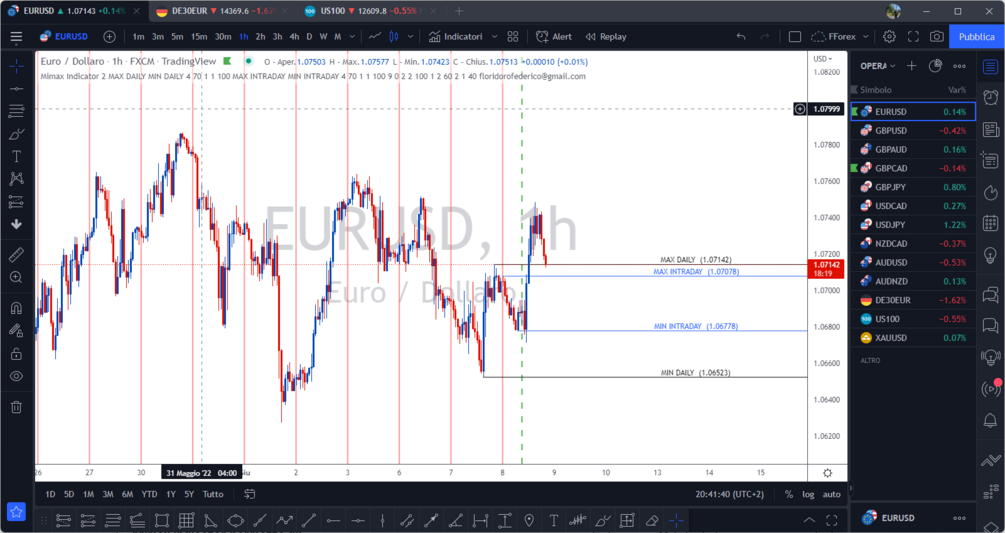The width and height of the screenshot is (1005, 533).
Task: Open the USD currency dropdown on price axis
Action: (823, 59)
